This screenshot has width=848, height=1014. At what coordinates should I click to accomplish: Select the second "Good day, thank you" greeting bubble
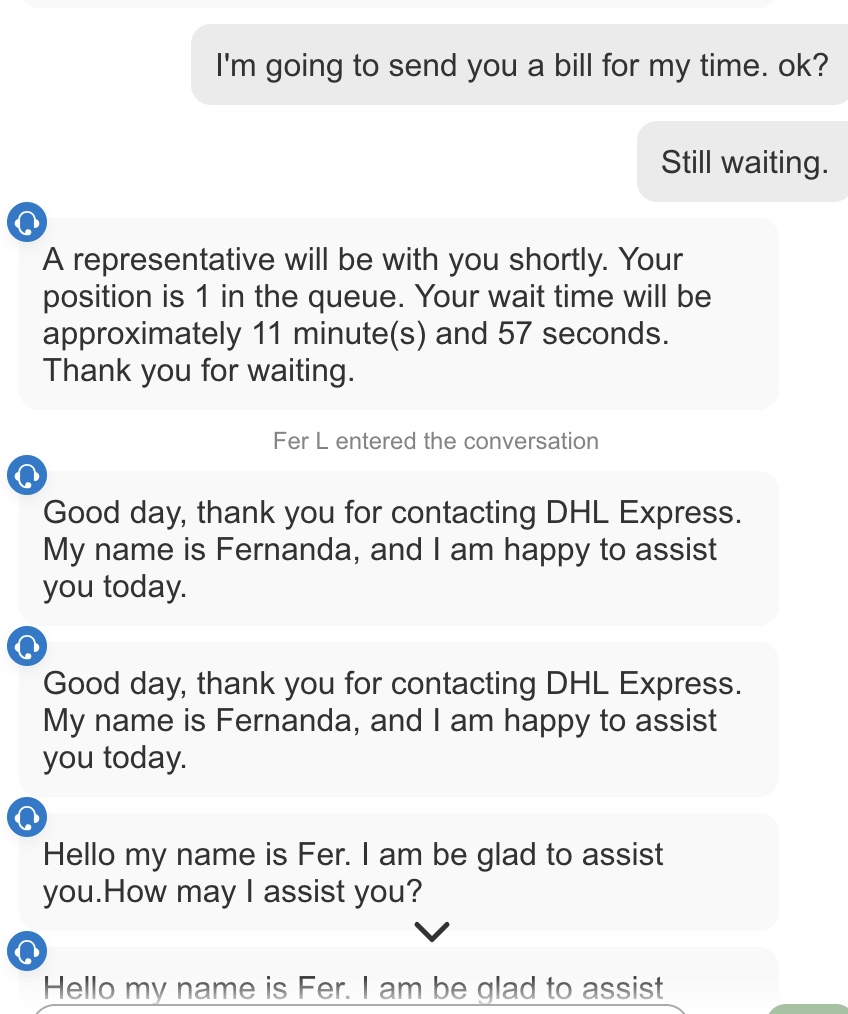tap(398, 720)
